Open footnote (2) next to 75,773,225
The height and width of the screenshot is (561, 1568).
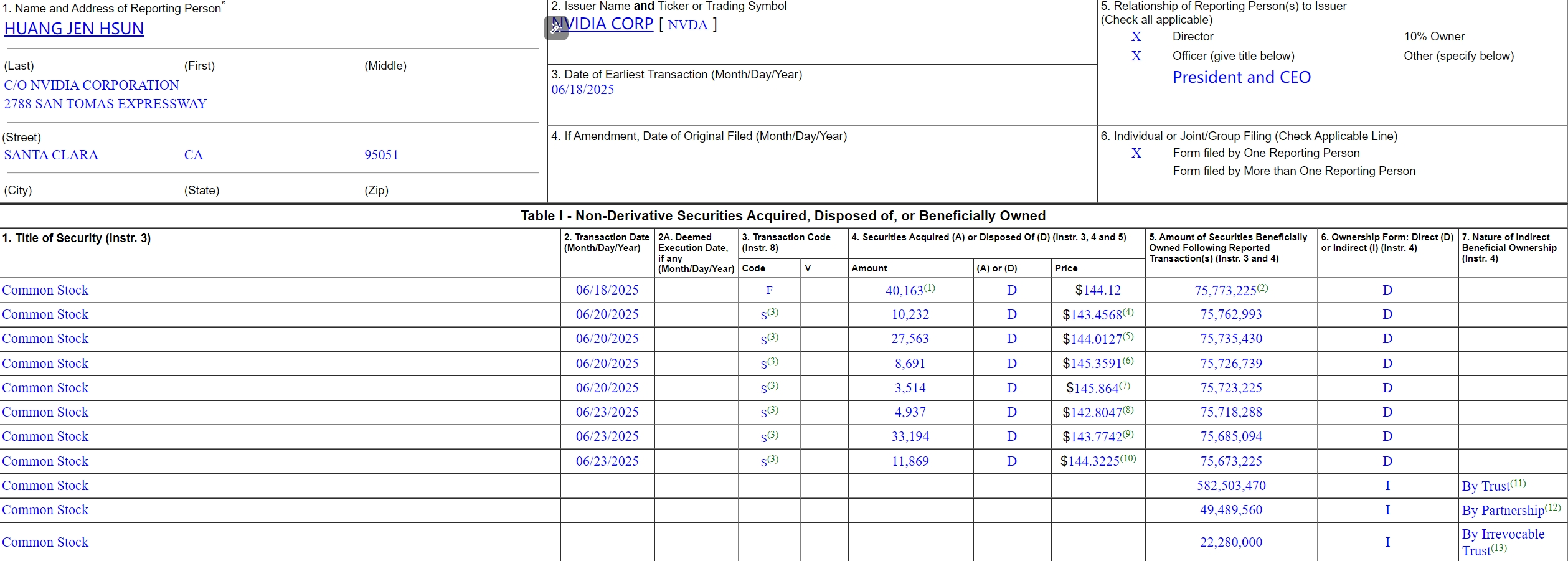1262,288
